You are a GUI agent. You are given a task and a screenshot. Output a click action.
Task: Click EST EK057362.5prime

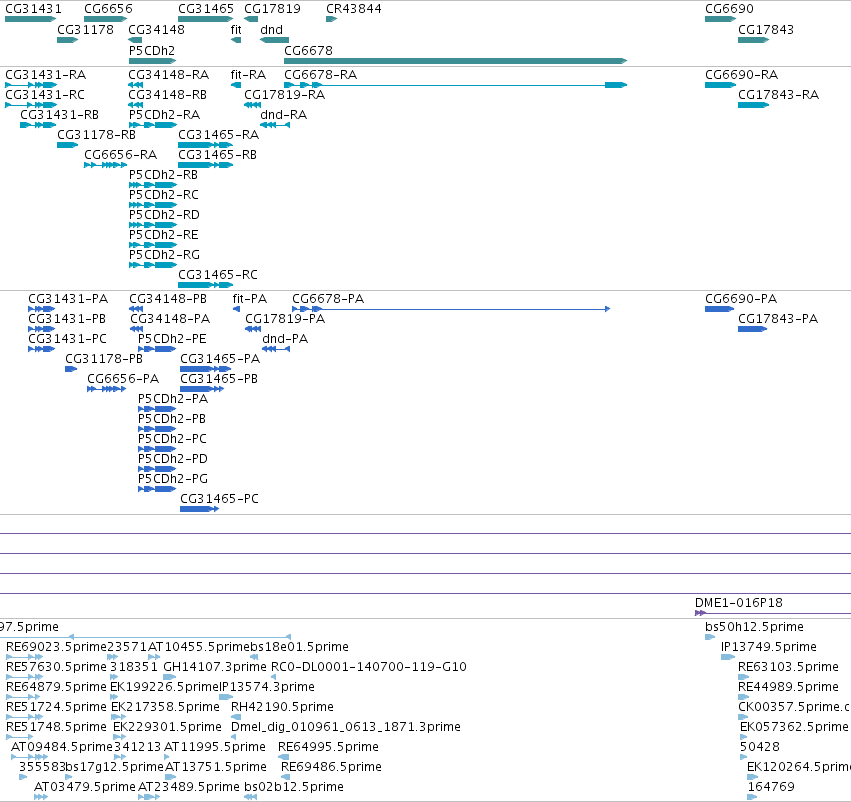click(x=794, y=727)
